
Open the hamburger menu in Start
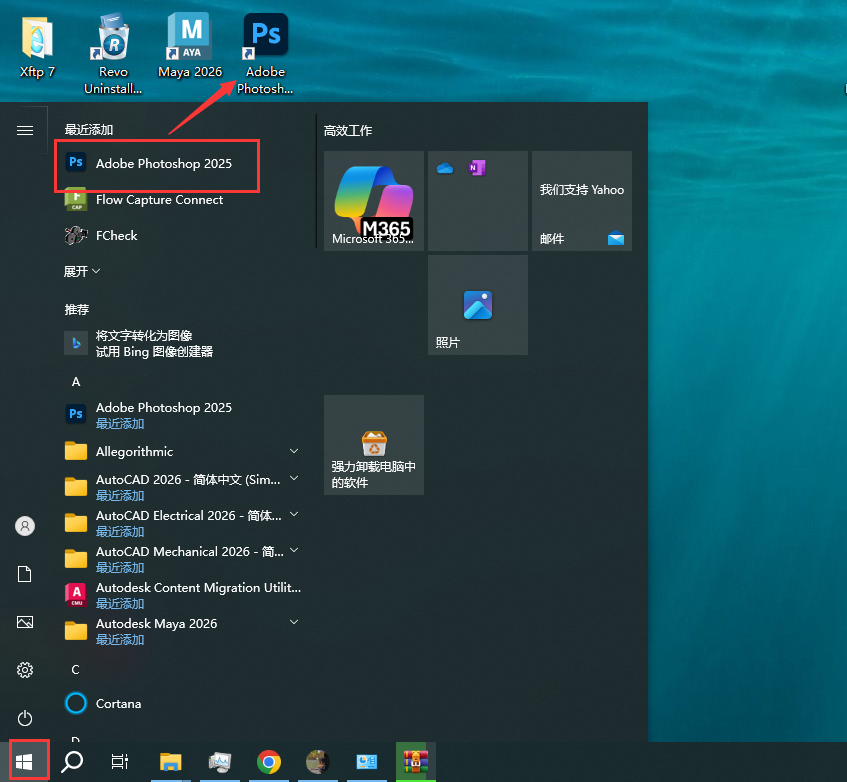(x=24, y=129)
